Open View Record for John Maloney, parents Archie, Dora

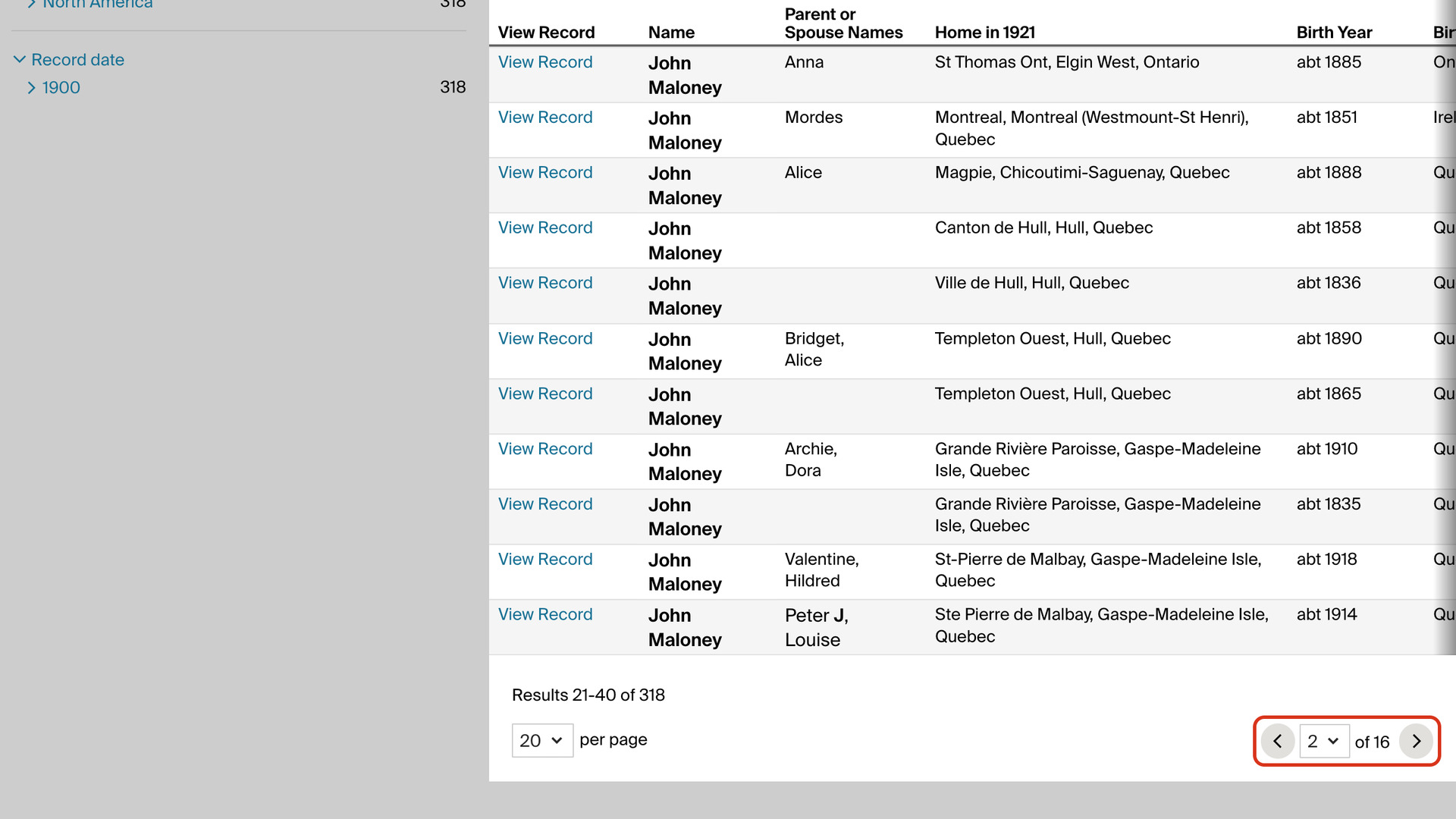pyautogui.click(x=545, y=449)
